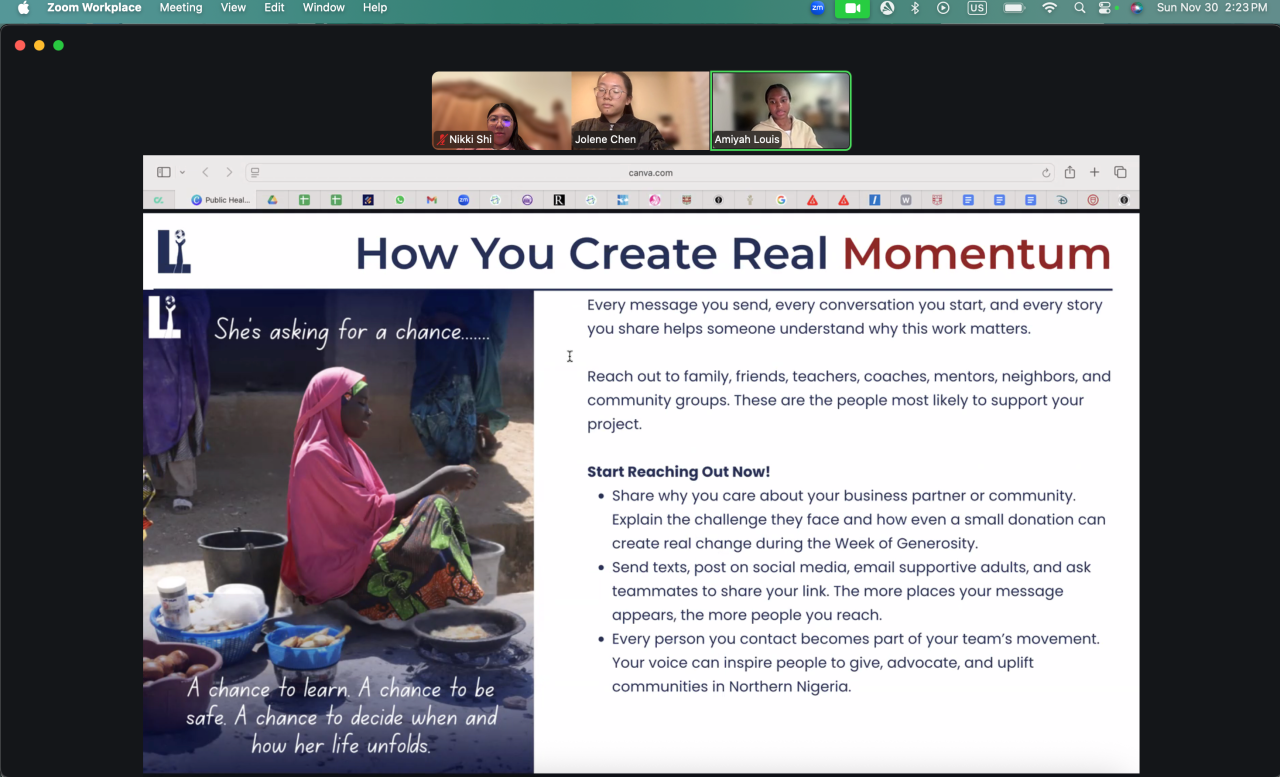
Task: Open the Apple menu
Action: click(23, 8)
